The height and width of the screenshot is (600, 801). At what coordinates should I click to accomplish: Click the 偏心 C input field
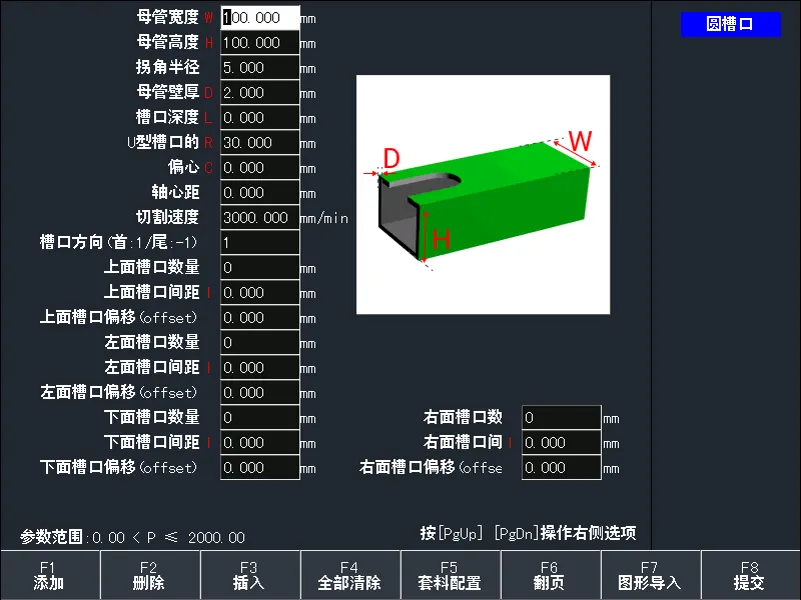tap(260, 168)
